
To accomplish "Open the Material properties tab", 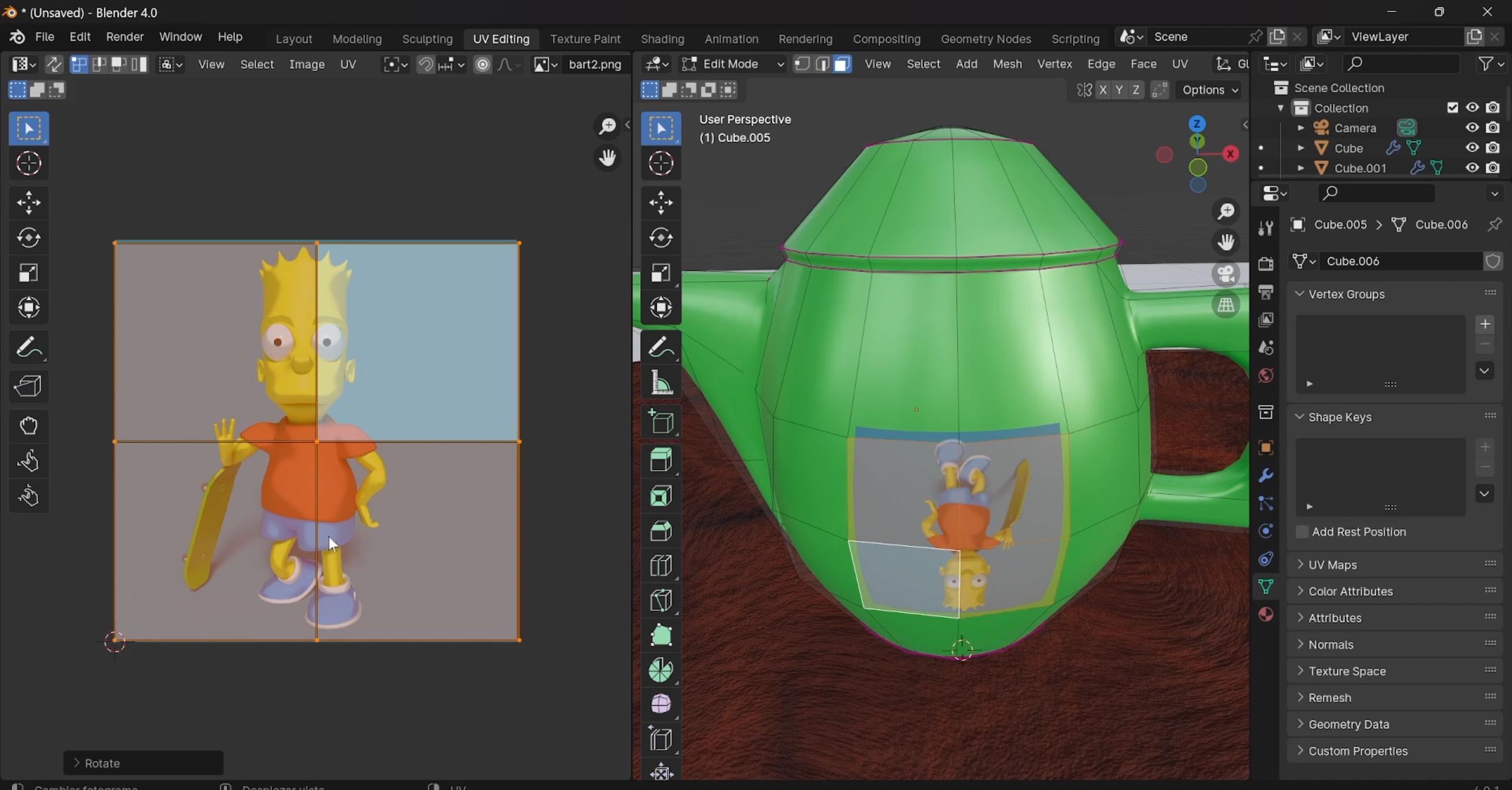I will click(x=1265, y=615).
